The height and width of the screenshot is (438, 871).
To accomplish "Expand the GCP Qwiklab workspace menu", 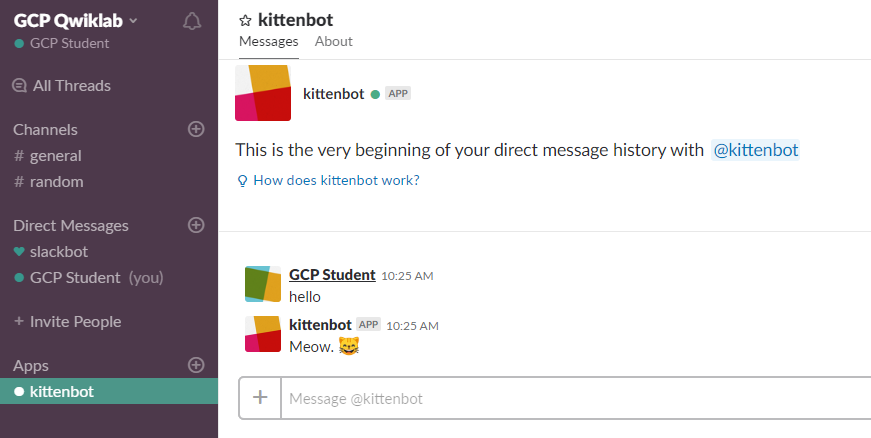I will click(x=76, y=21).
